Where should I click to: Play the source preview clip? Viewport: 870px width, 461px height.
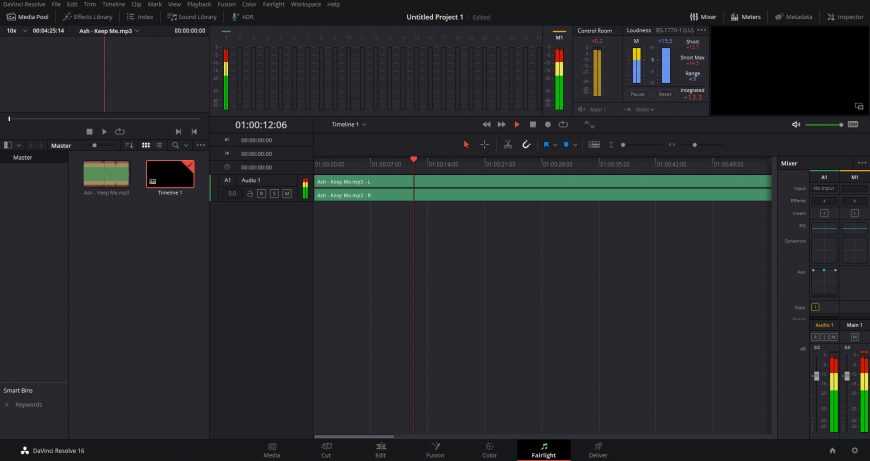pos(104,132)
